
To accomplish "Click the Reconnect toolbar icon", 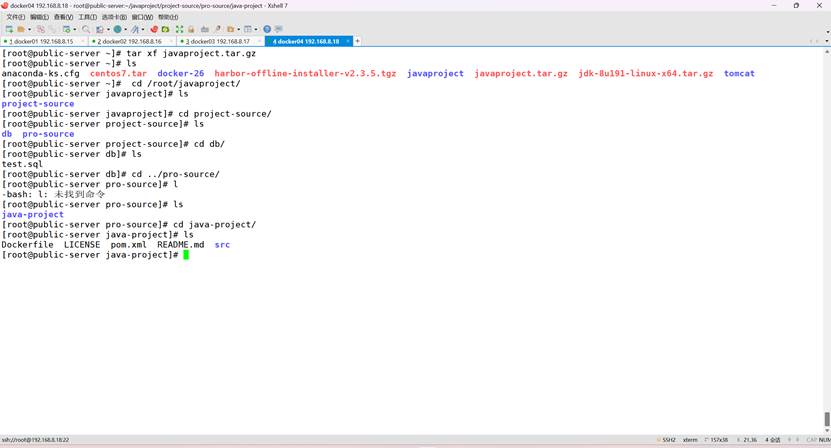I will [52, 29].
